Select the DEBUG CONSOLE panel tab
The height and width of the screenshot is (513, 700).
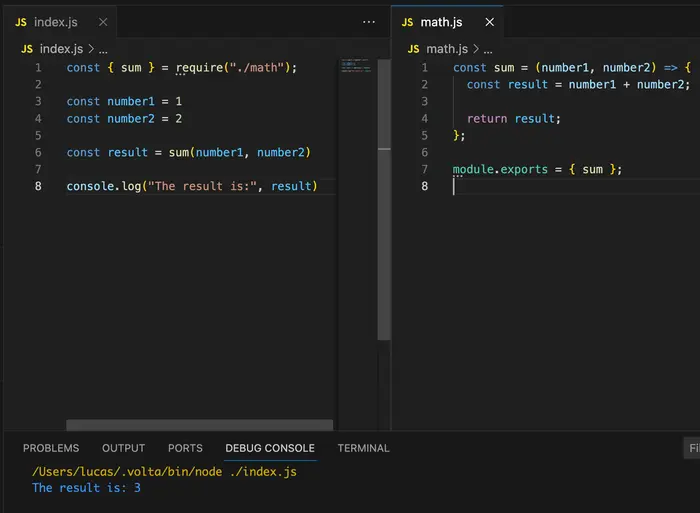tap(270, 448)
